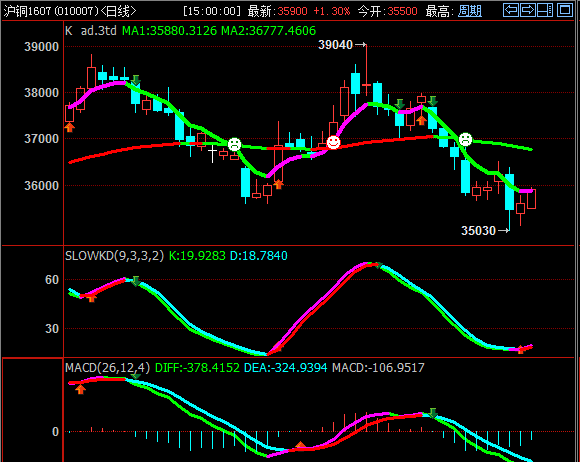The height and width of the screenshot is (462, 580).
Task: Toggle the split-panel layout icon
Action: [x=545, y=10]
